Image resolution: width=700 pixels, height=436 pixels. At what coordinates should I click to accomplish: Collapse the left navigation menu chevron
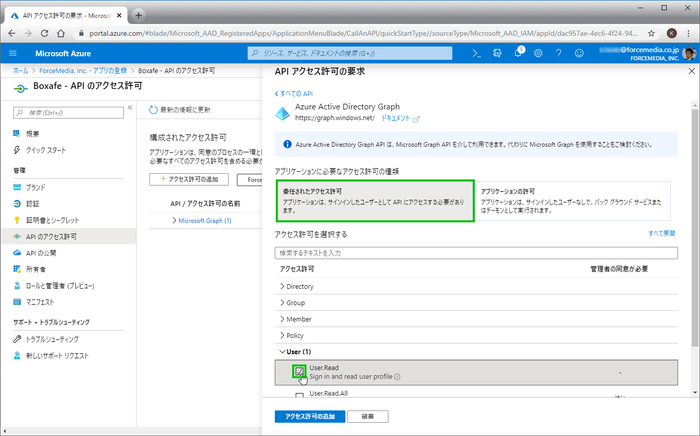[130, 107]
